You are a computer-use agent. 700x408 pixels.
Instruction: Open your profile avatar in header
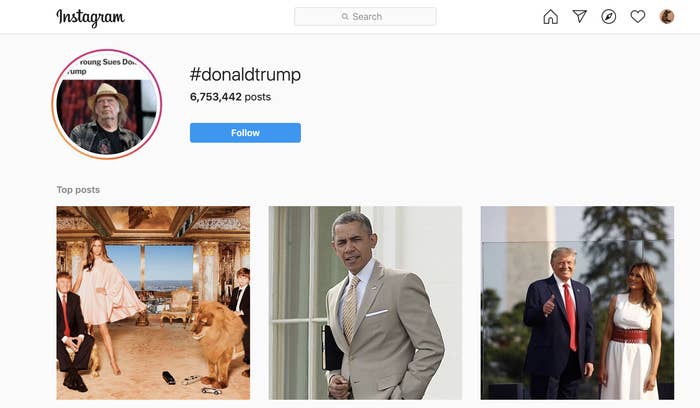click(x=667, y=17)
